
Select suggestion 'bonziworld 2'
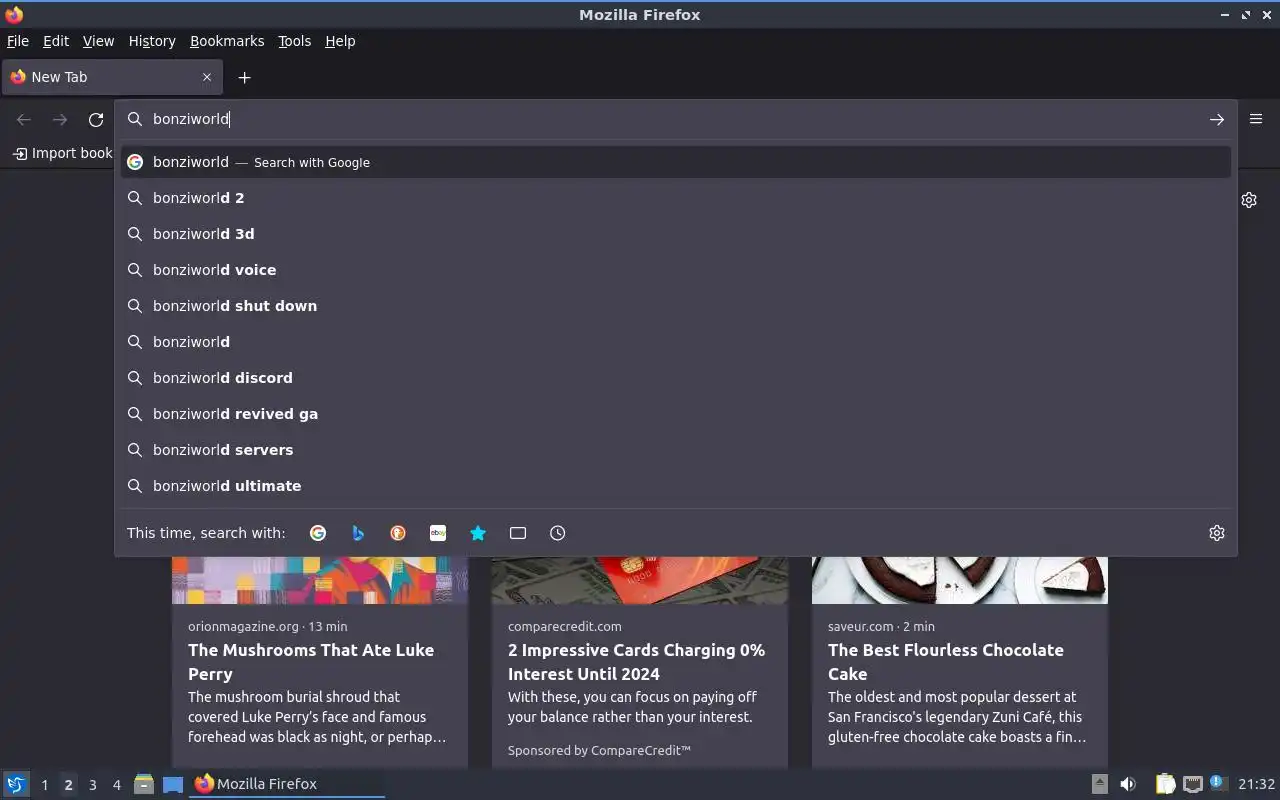coord(676,198)
